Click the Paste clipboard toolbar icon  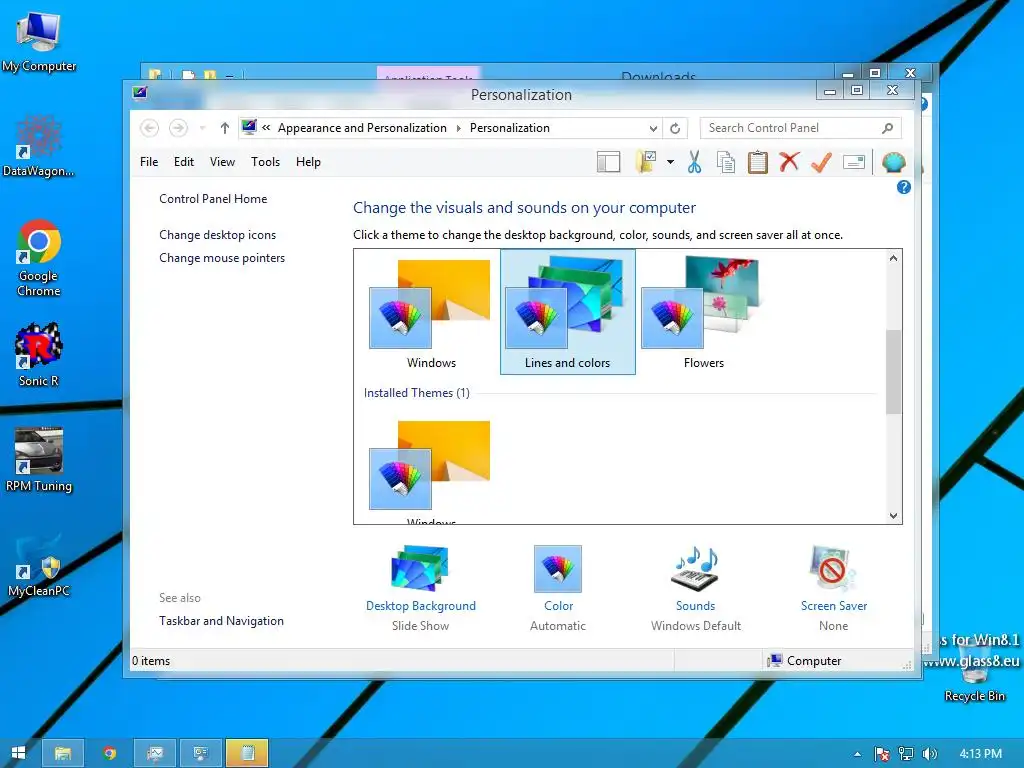click(x=758, y=162)
